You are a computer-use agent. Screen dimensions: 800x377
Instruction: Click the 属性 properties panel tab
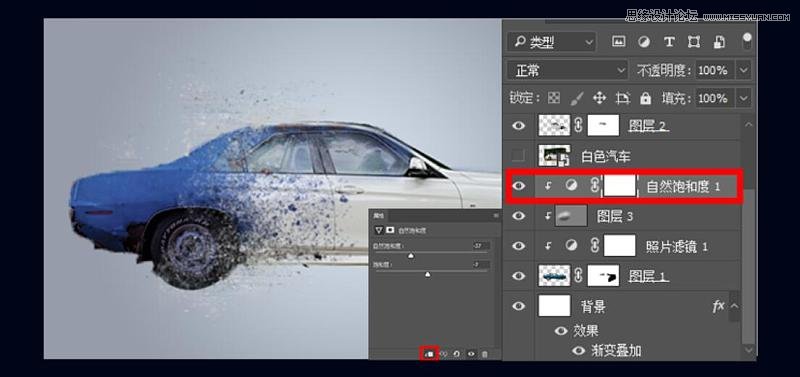(x=379, y=216)
